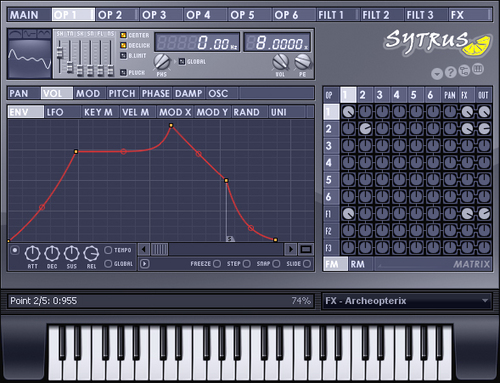Image resolution: width=500 pixels, height=383 pixels.
Task: Switch to the FILT 1 tab
Action: click(x=337, y=15)
